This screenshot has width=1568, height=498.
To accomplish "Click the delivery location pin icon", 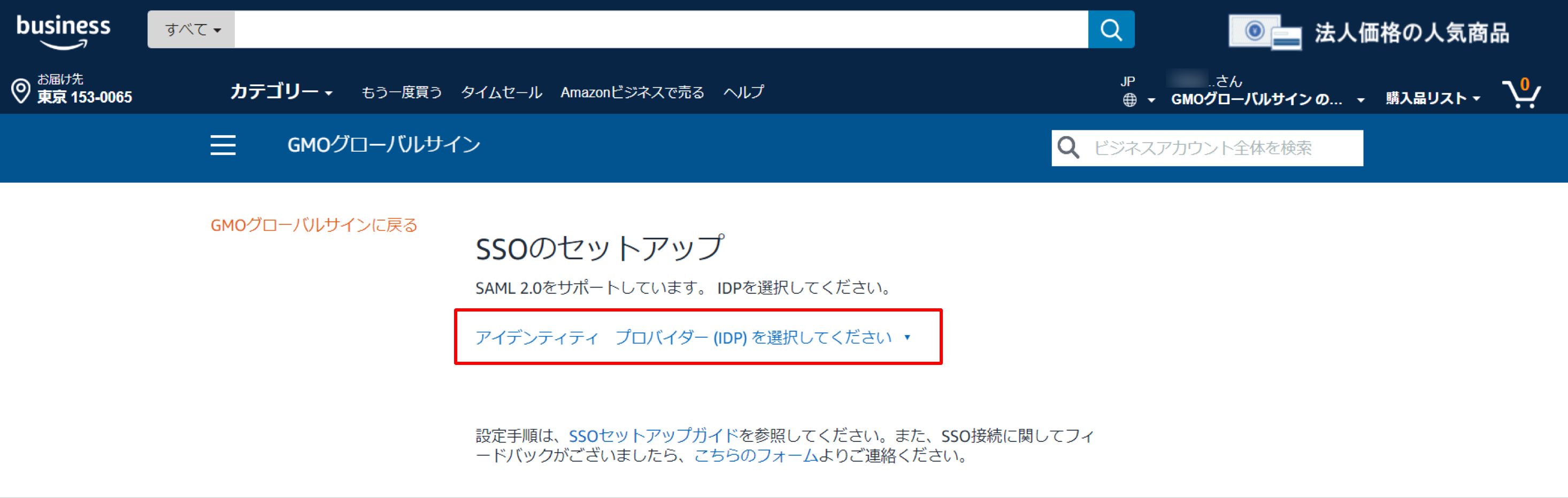I will [21, 91].
